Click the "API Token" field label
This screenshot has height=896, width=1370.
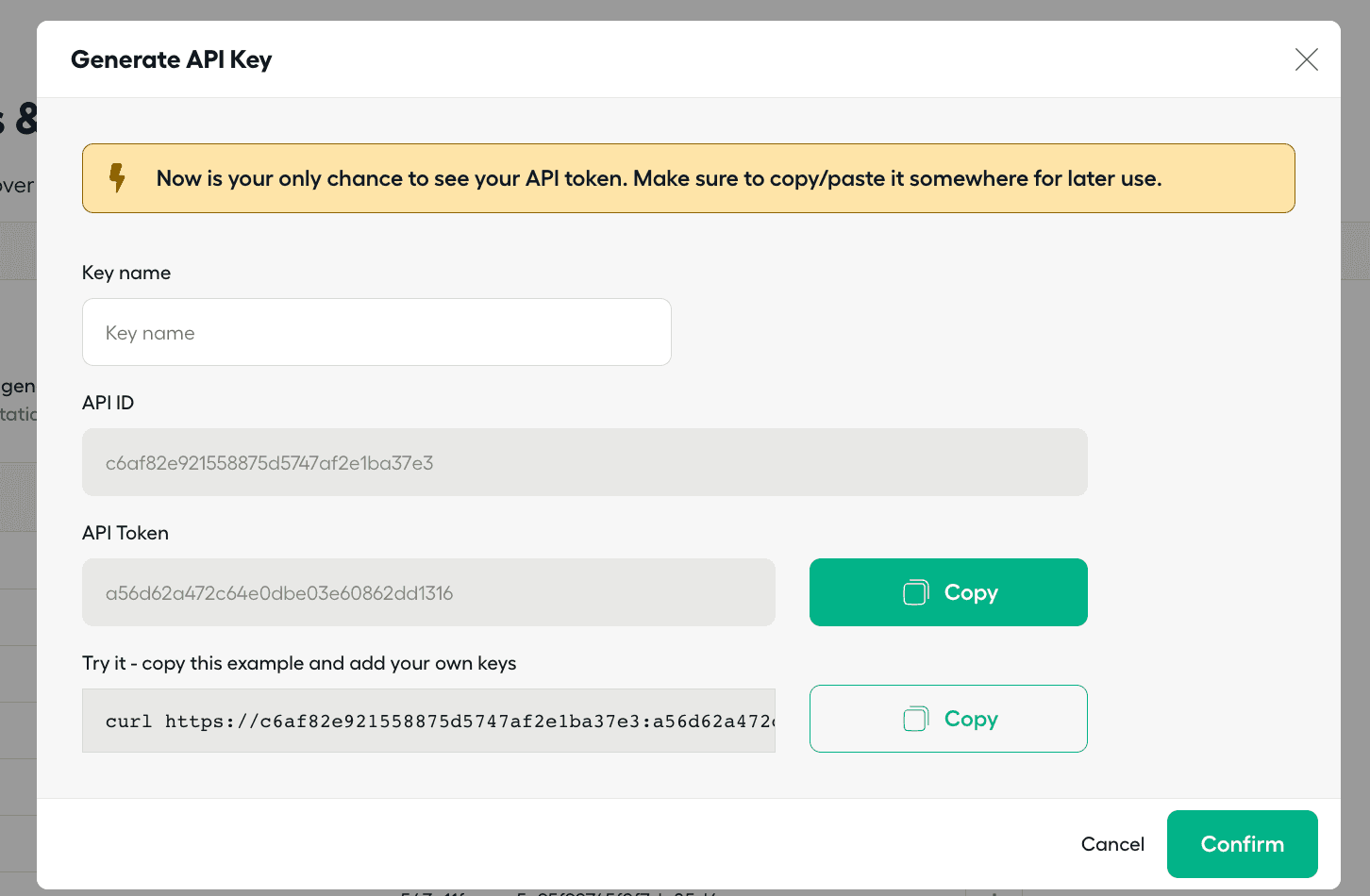(x=125, y=533)
